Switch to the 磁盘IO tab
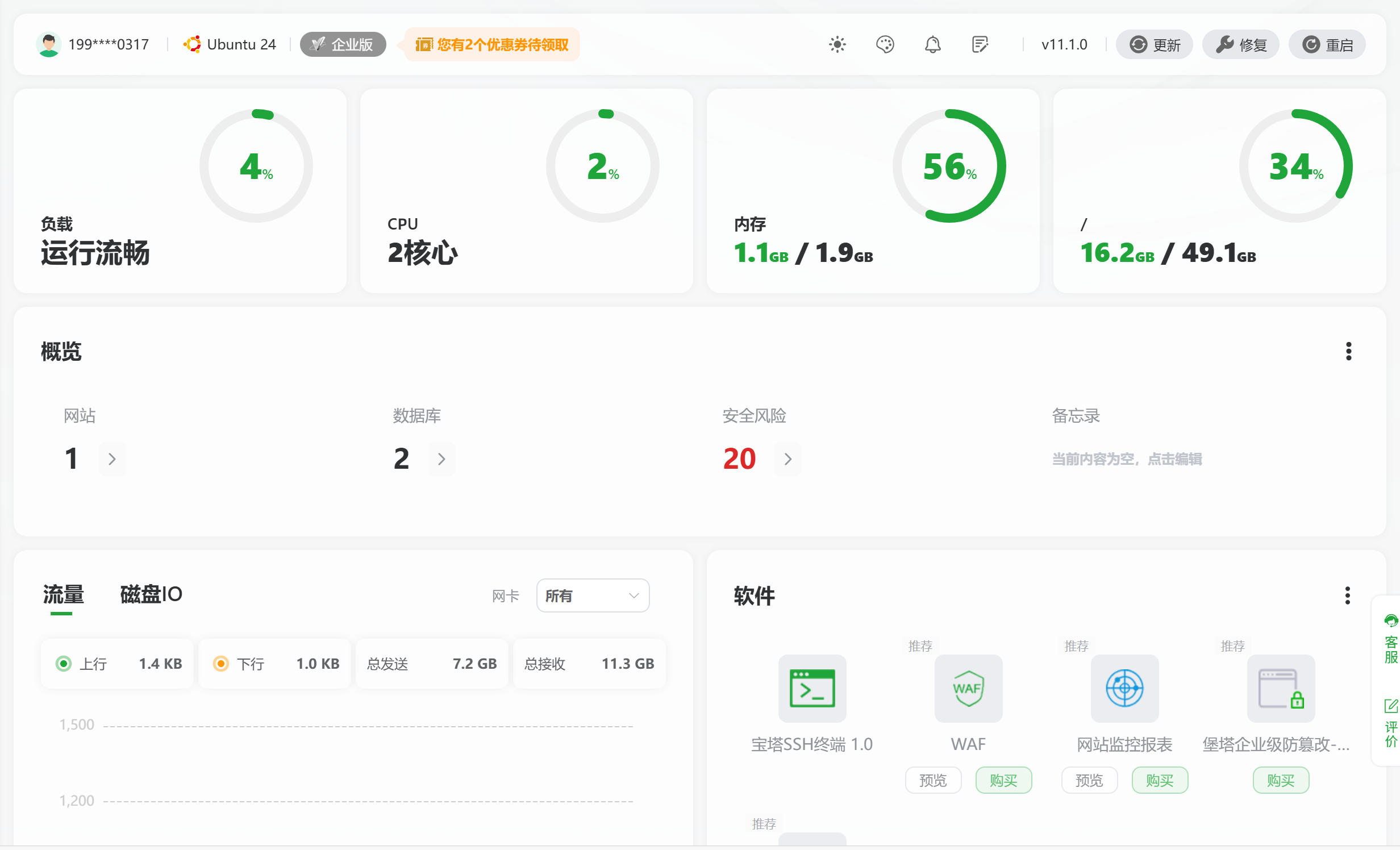The image size is (1400, 850). [x=150, y=594]
